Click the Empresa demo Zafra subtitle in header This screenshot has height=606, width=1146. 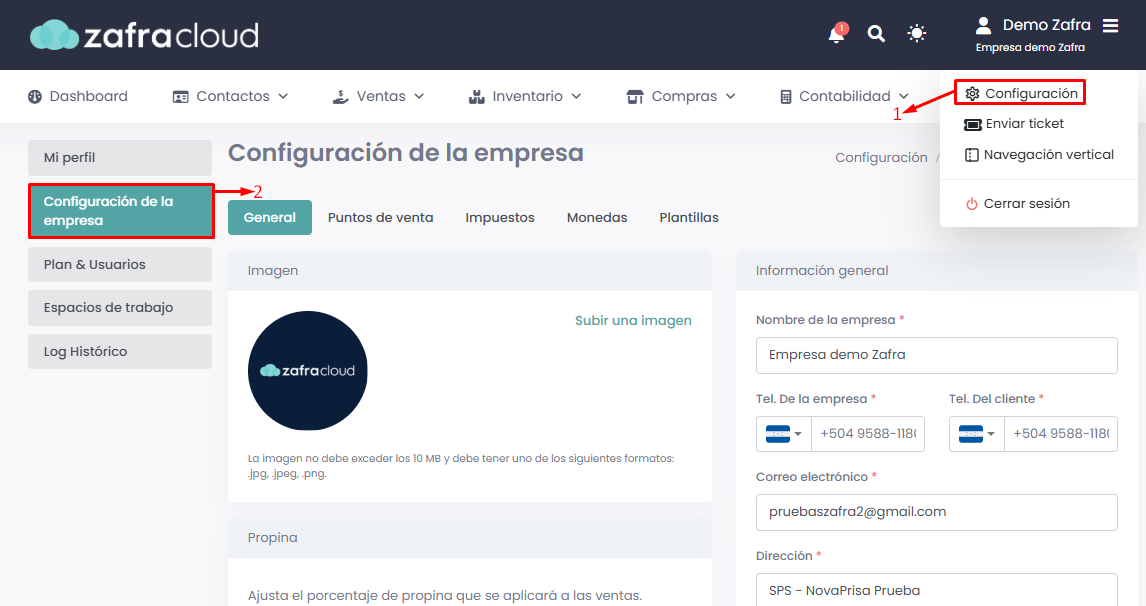(1030, 48)
